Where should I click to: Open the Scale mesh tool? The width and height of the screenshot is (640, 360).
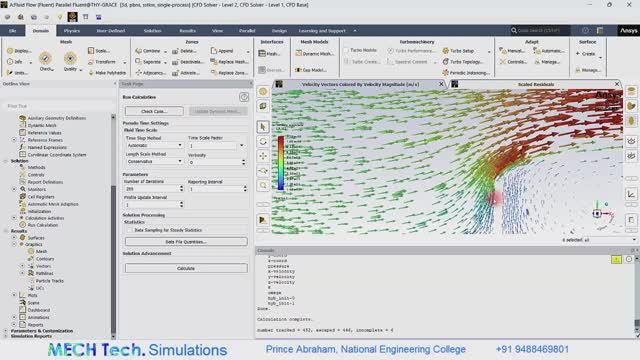tap(99, 51)
